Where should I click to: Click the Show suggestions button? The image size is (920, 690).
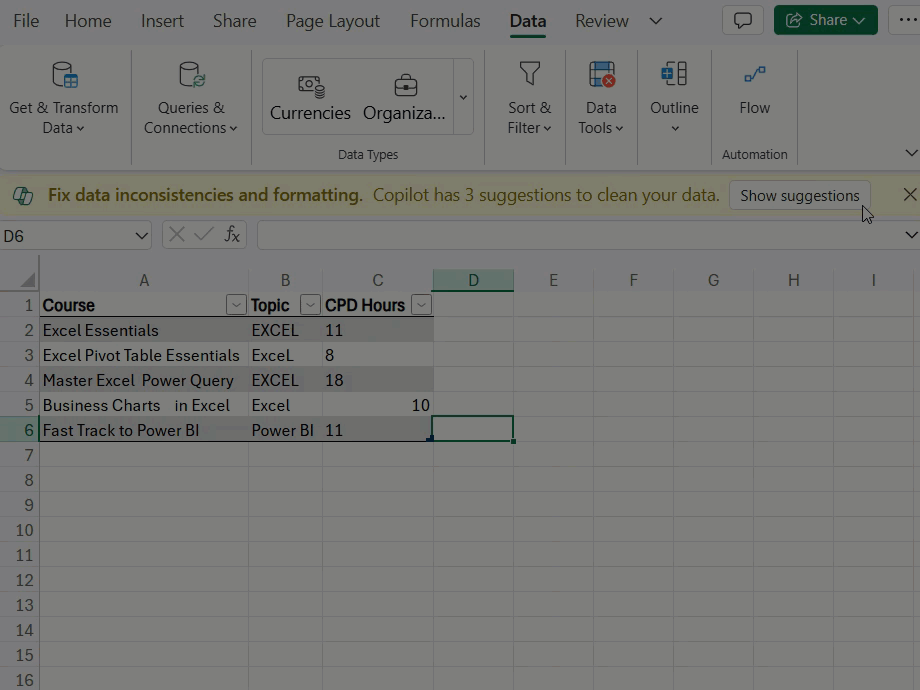click(799, 196)
